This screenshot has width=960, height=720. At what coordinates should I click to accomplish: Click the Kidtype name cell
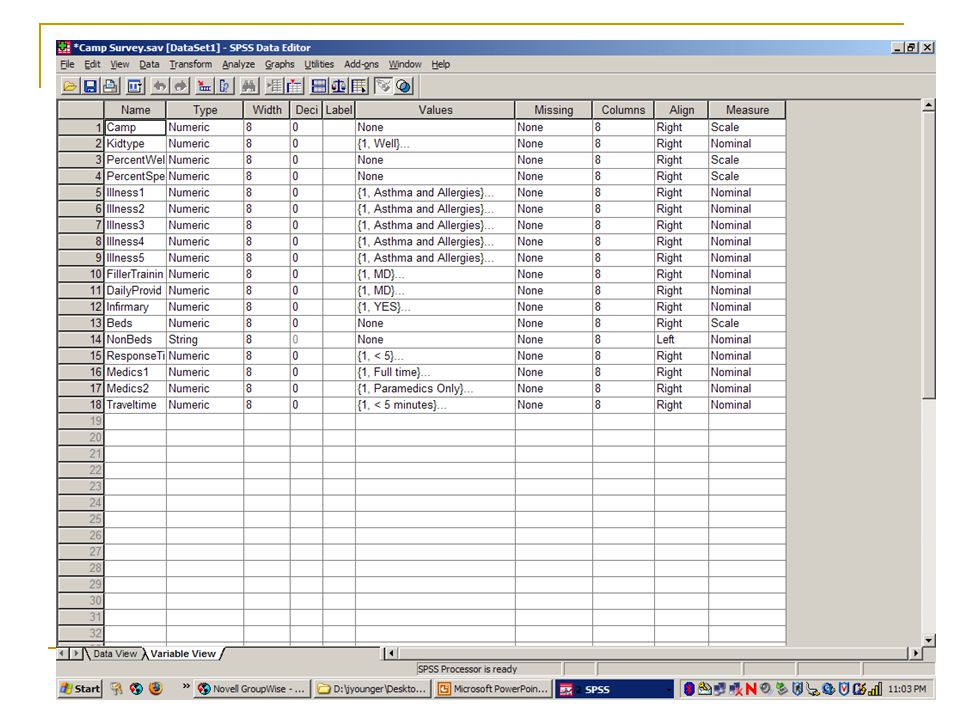135,143
